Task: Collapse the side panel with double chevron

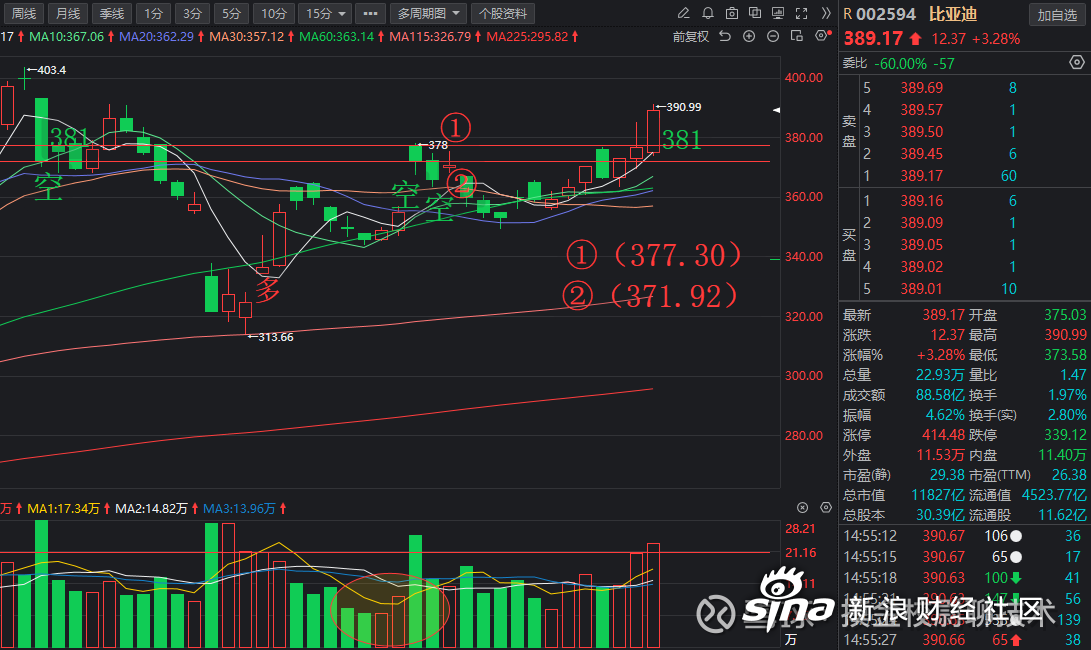Action: click(826, 13)
